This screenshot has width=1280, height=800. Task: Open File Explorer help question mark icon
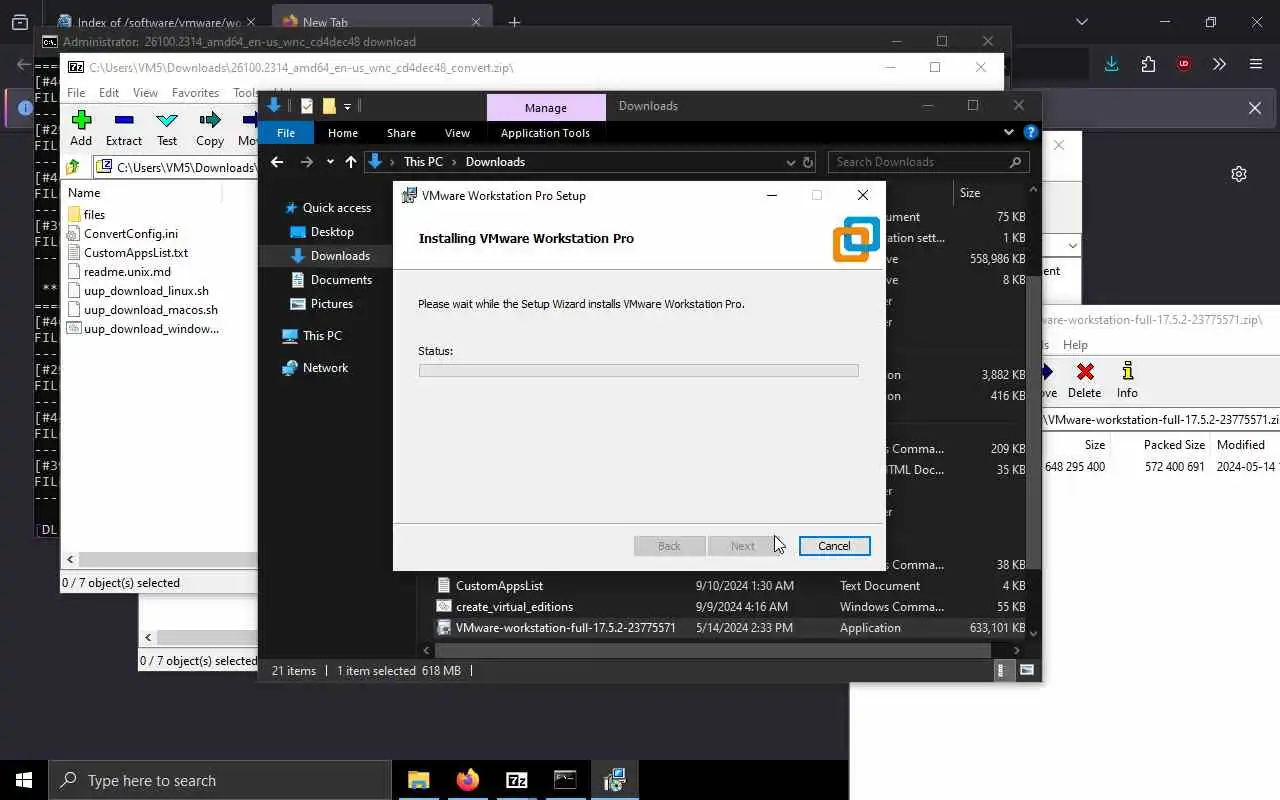[1030, 132]
